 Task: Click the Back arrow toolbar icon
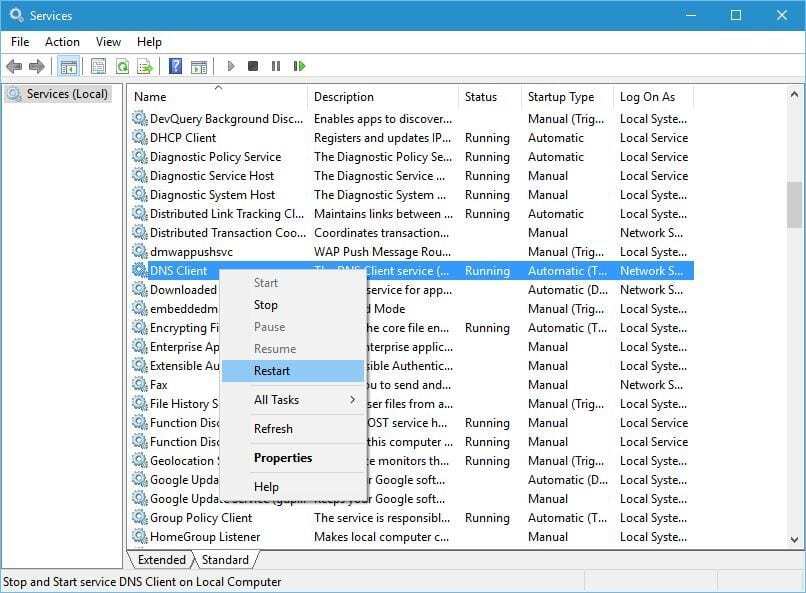click(x=14, y=66)
